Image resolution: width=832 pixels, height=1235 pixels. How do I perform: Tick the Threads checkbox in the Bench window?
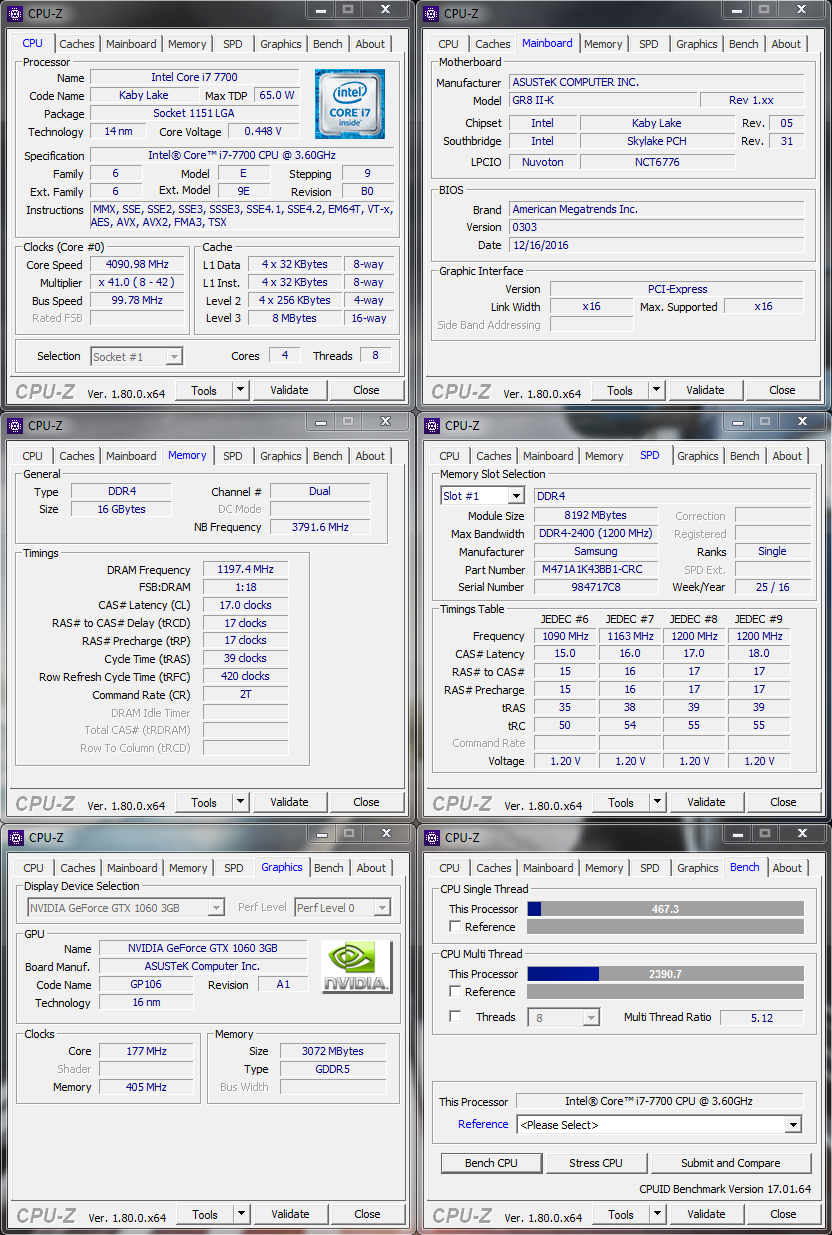456,1017
